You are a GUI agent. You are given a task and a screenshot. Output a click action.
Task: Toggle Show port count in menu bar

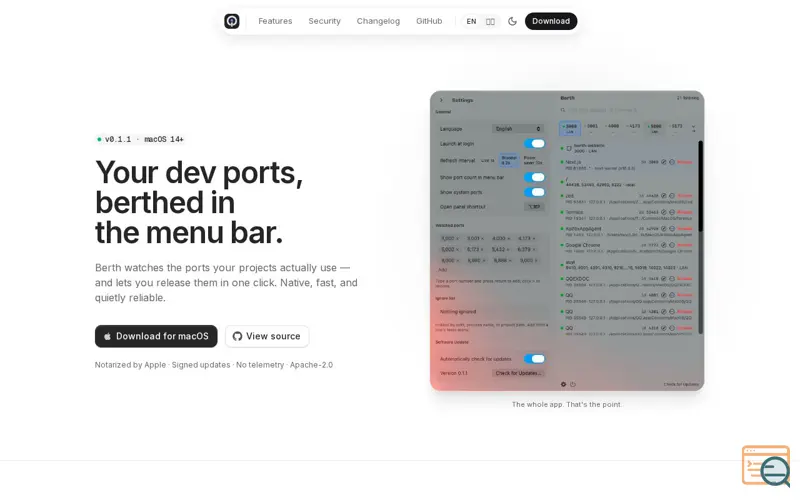(534, 177)
